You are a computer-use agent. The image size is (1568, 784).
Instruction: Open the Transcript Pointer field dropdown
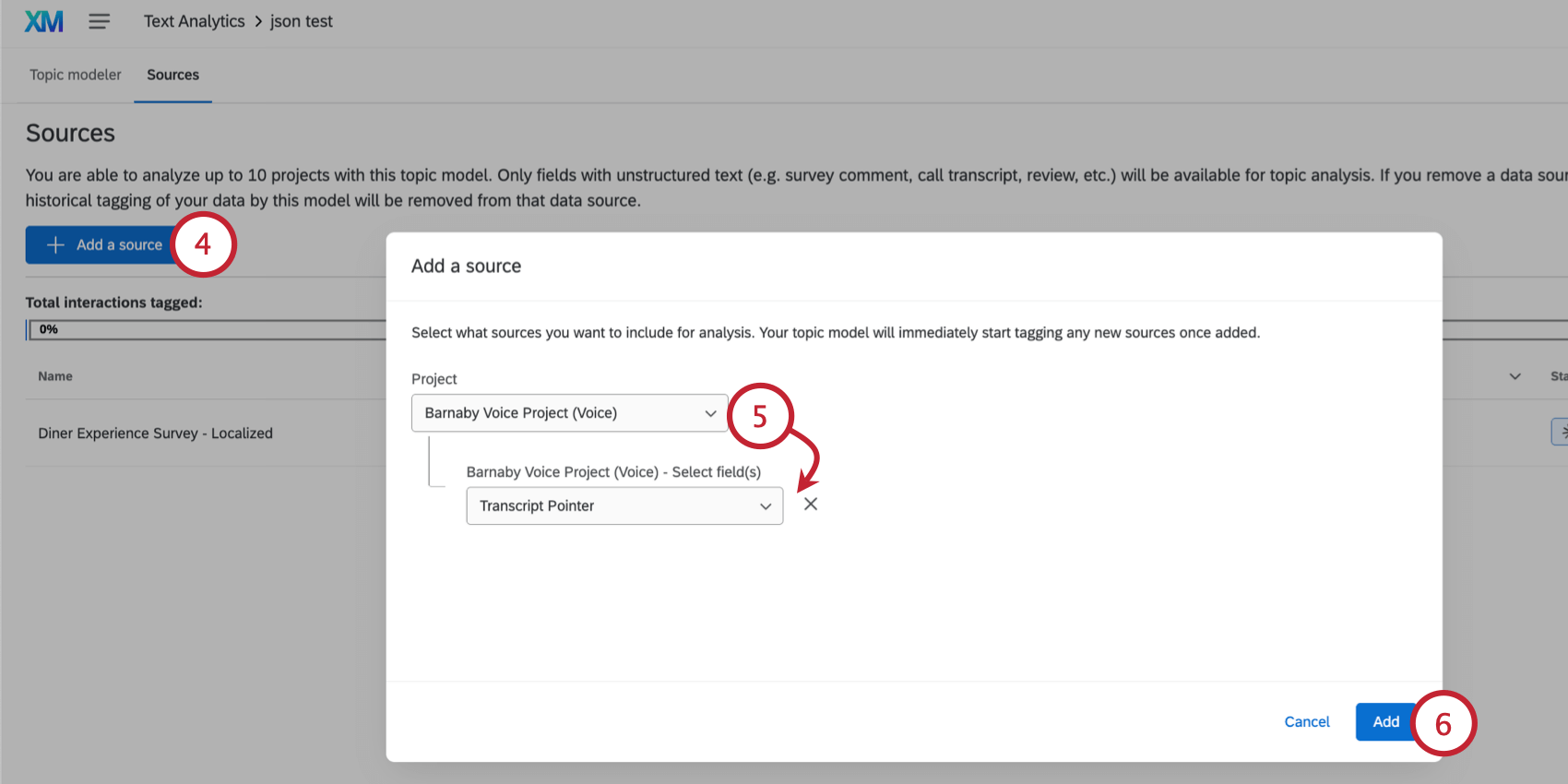[x=624, y=506]
